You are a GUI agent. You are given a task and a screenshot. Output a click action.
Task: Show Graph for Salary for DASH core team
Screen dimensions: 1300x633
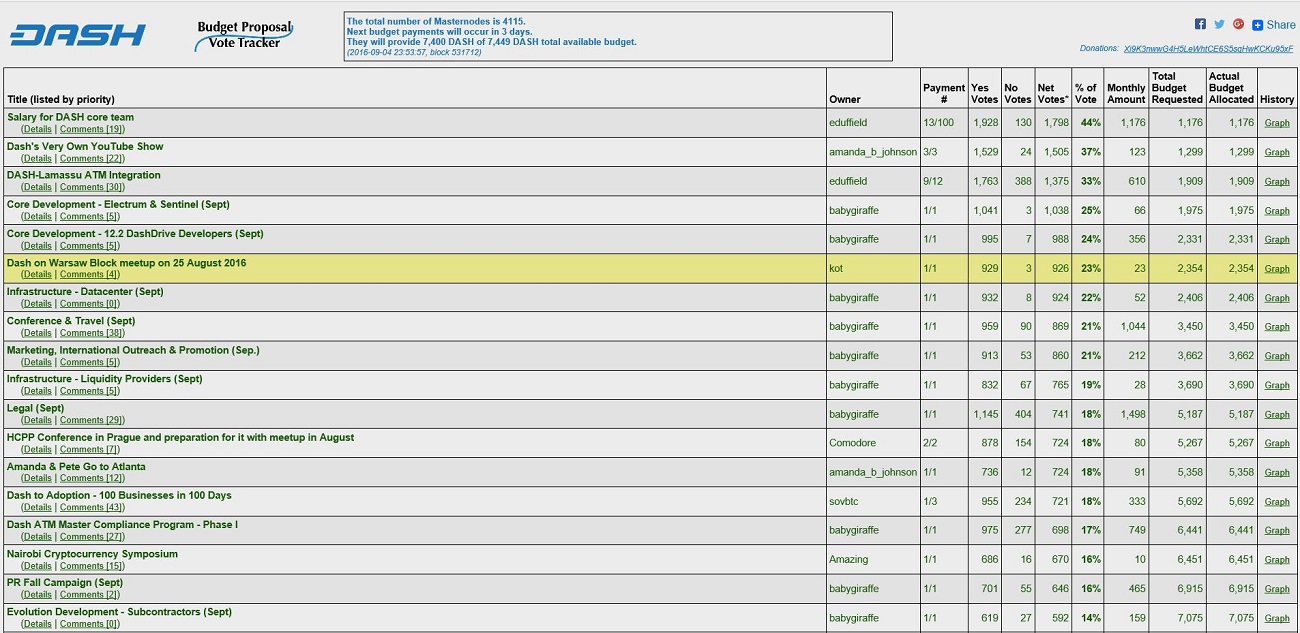pyautogui.click(x=1277, y=123)
